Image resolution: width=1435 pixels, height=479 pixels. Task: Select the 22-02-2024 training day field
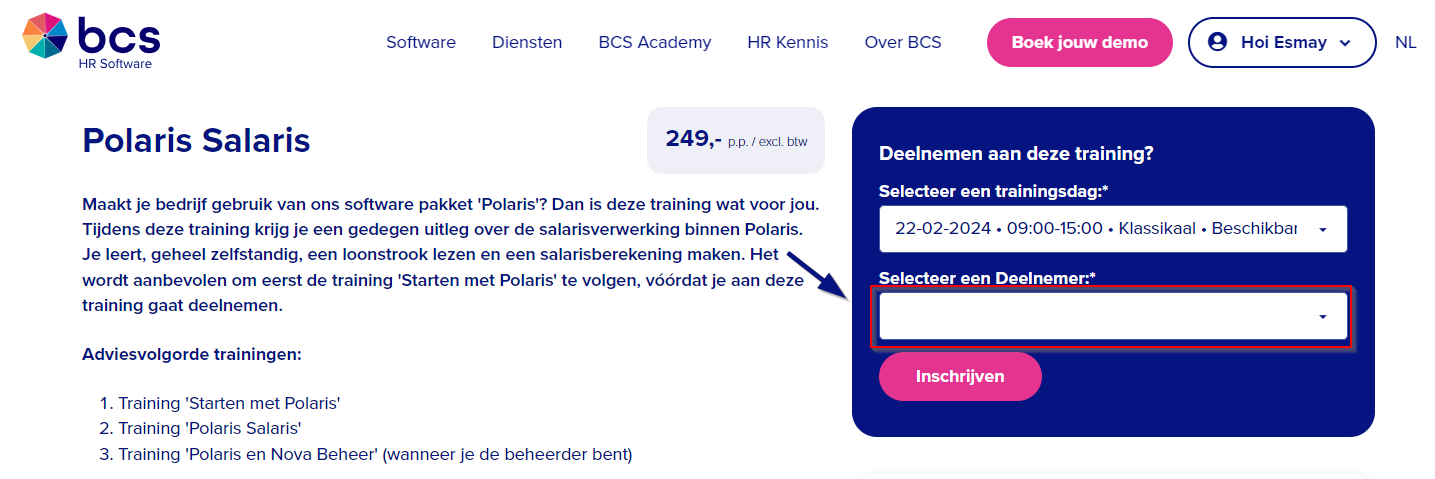pyautogui.click(x=1113, y=229)
